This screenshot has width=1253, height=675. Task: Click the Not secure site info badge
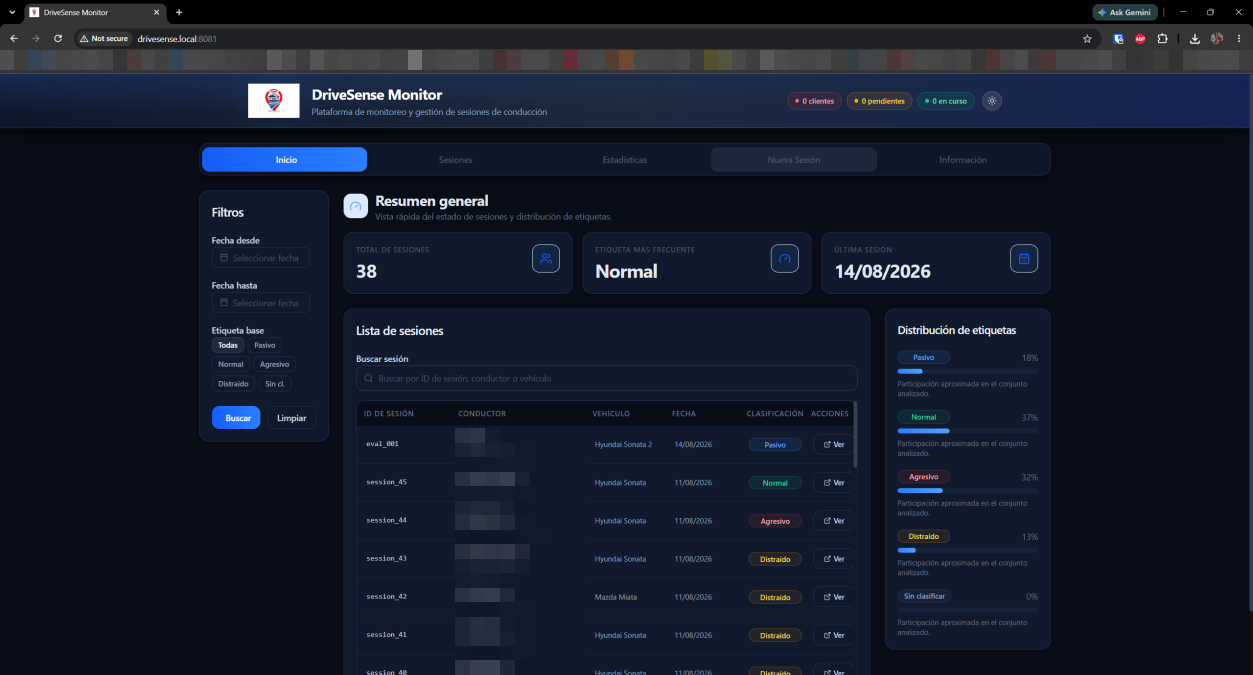[x=104, y=38]
